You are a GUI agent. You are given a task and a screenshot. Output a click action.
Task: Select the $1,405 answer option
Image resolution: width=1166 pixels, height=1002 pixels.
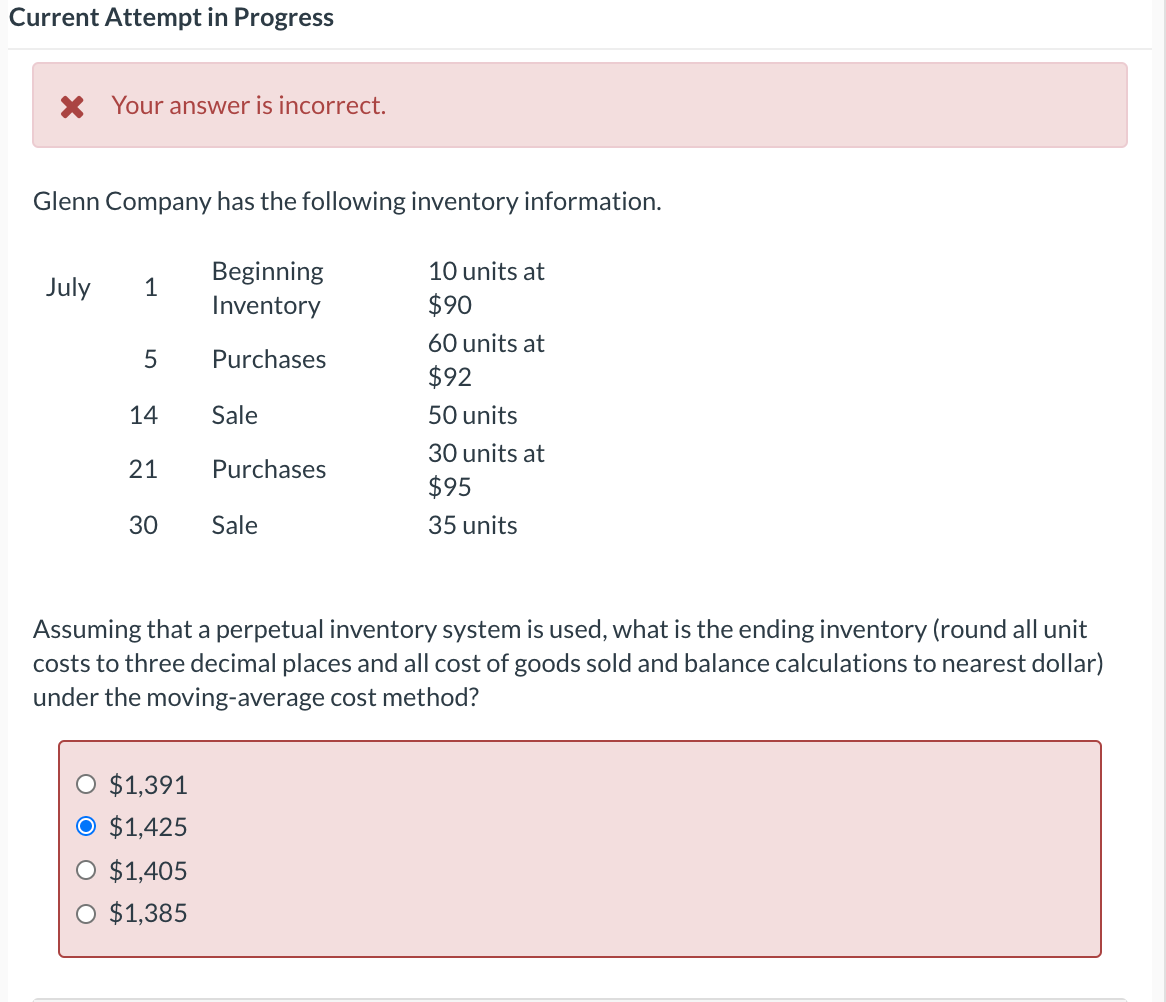point(87,870)
